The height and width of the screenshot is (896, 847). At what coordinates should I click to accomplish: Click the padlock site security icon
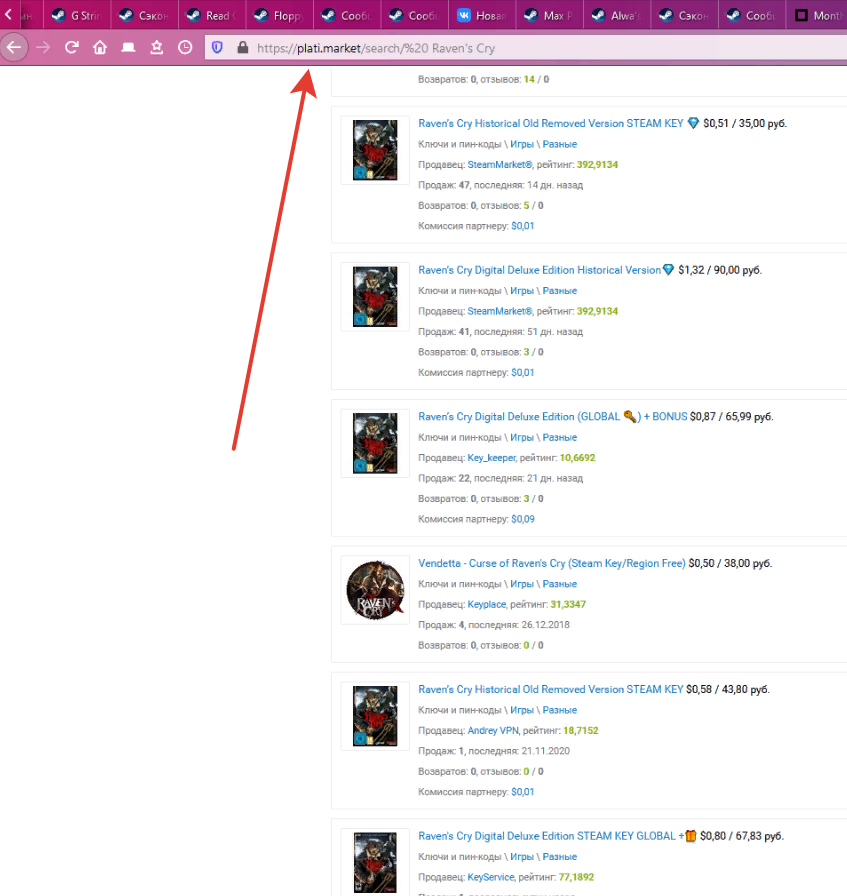243,47
